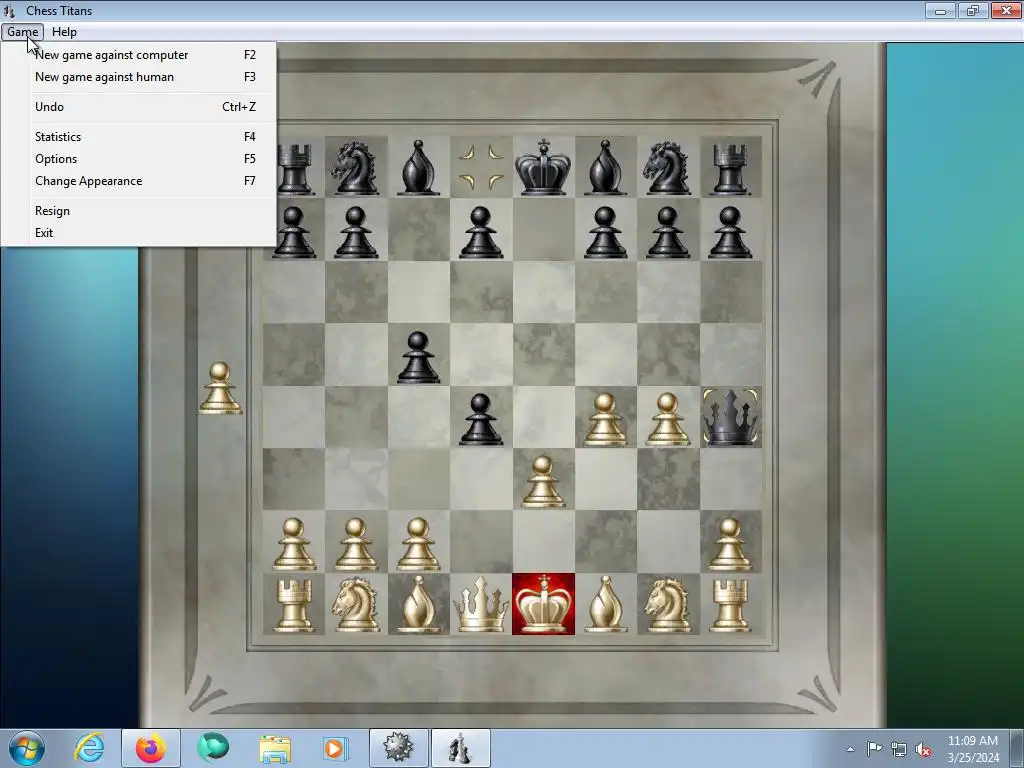
Task: Click the 11:09 AM clock
Action: coord(972,741)
